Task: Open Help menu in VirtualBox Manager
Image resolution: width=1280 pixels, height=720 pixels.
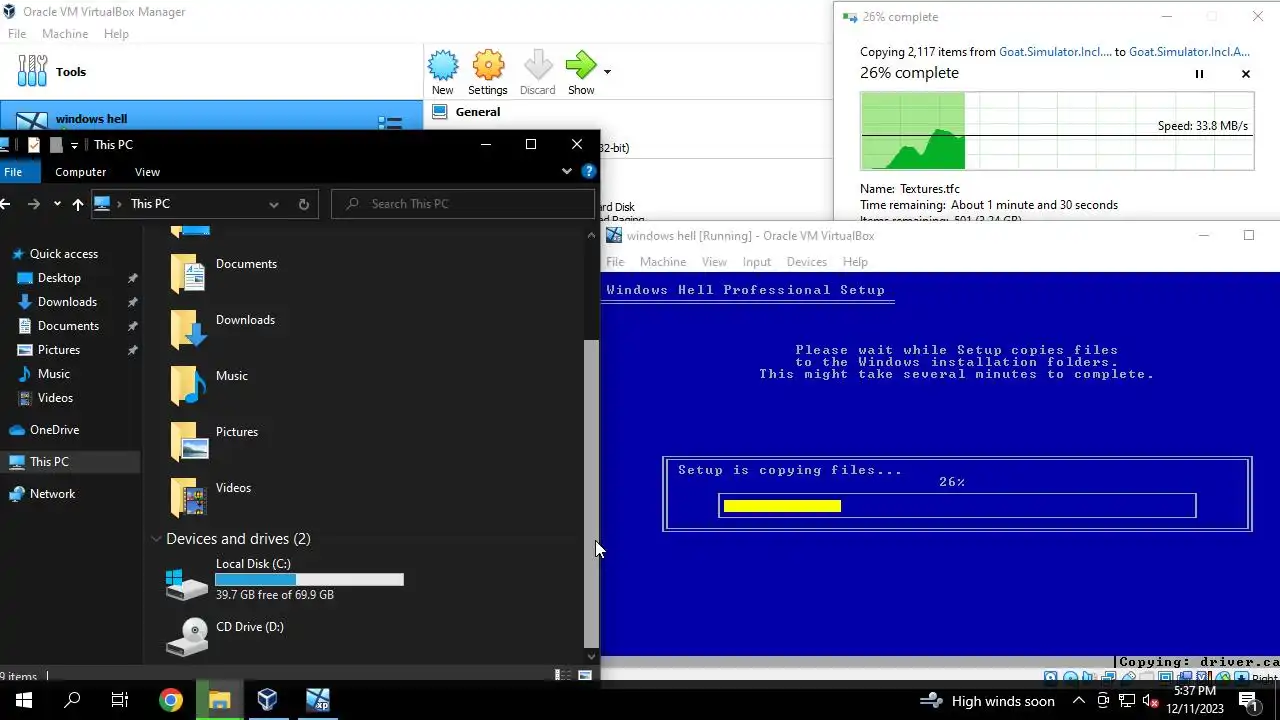Action: click(116, 34)
